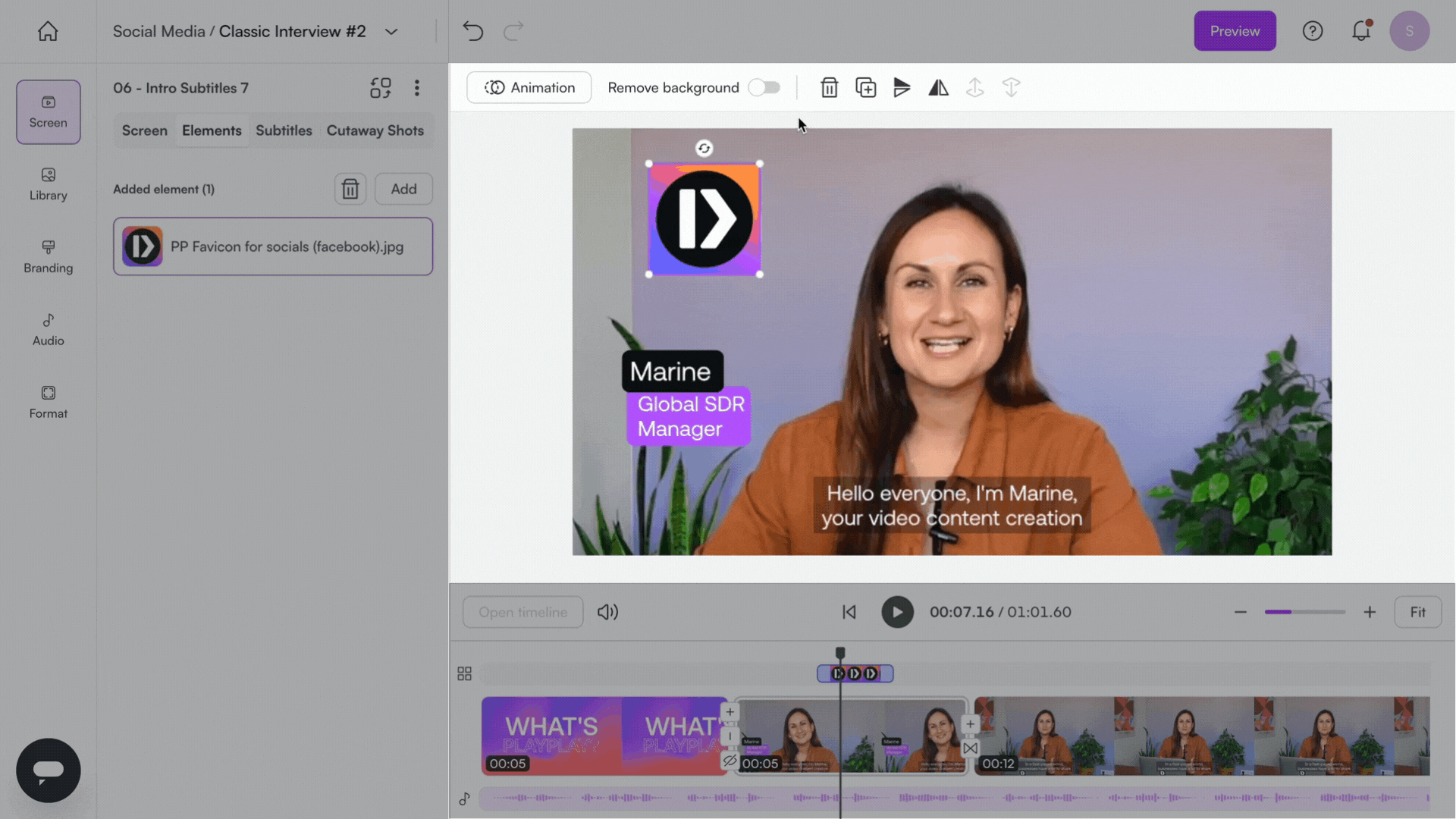
Task: Toggle the Remove background switch
Action: tap(764, 88)
